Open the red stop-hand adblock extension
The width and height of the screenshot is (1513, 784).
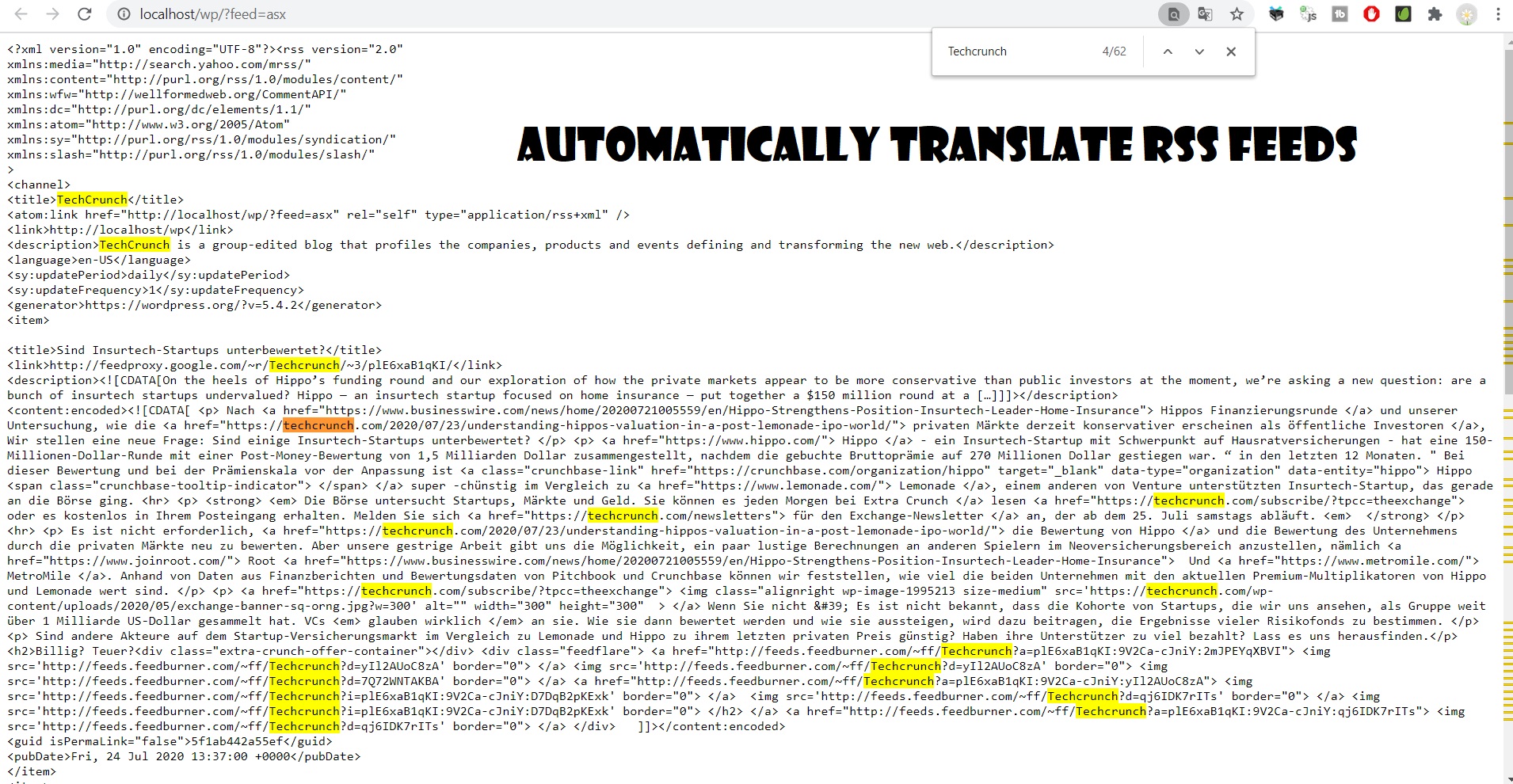[x=1371, y=14]
